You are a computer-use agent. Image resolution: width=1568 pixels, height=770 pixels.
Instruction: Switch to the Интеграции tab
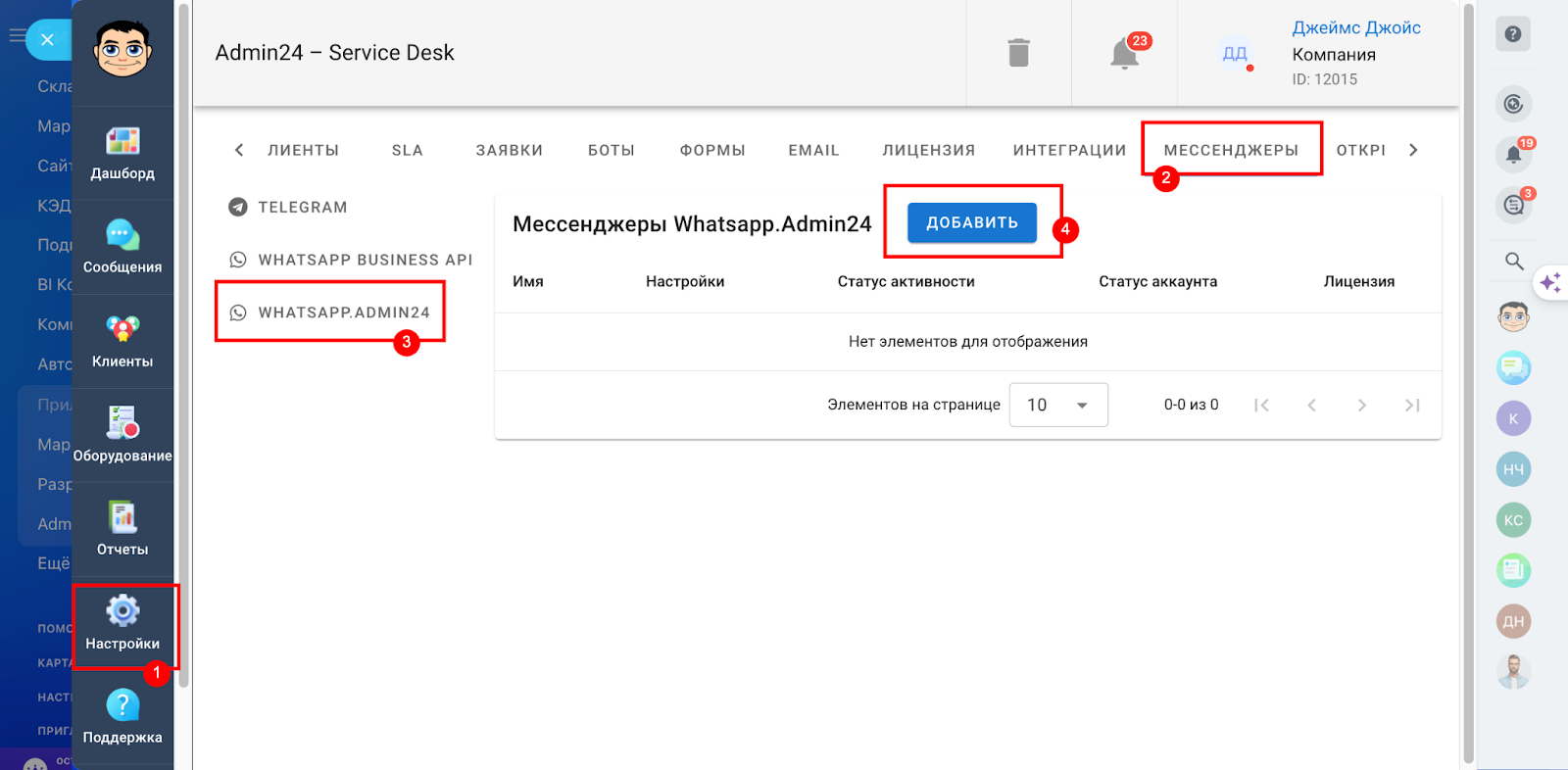1069,150
